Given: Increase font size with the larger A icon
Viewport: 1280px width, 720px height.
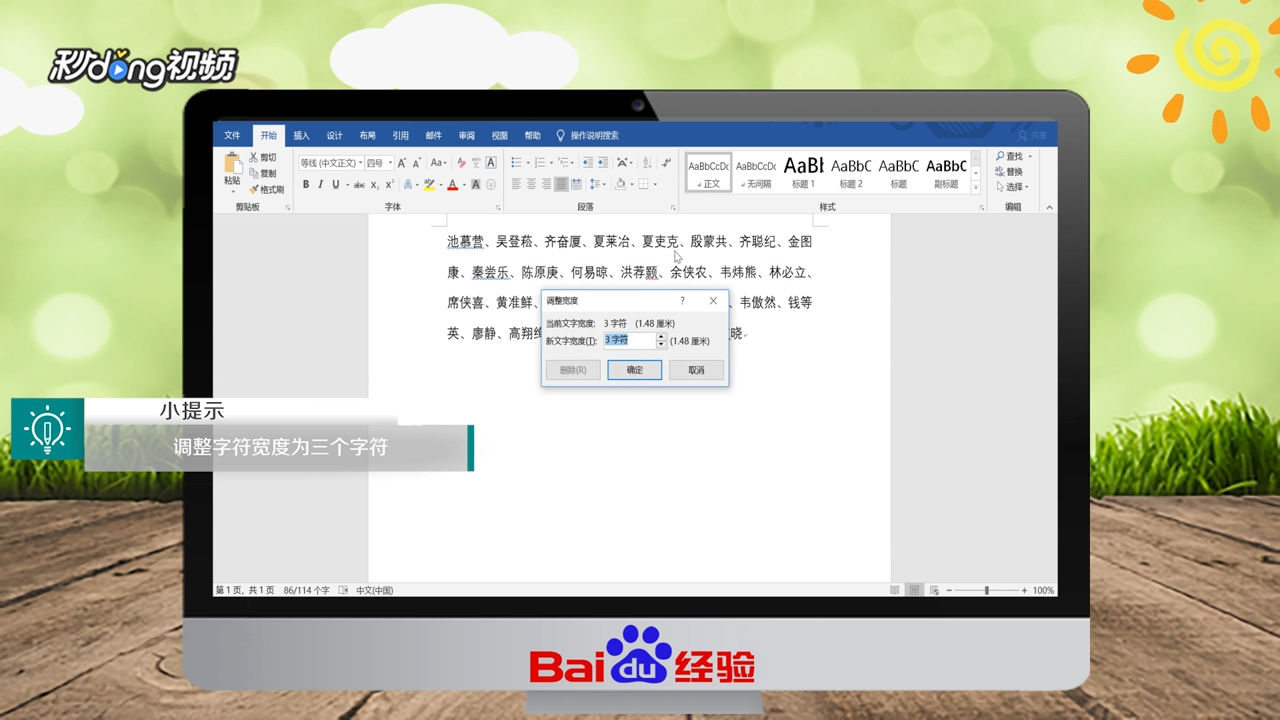Looking at the screenshot, I should [402, 163].
